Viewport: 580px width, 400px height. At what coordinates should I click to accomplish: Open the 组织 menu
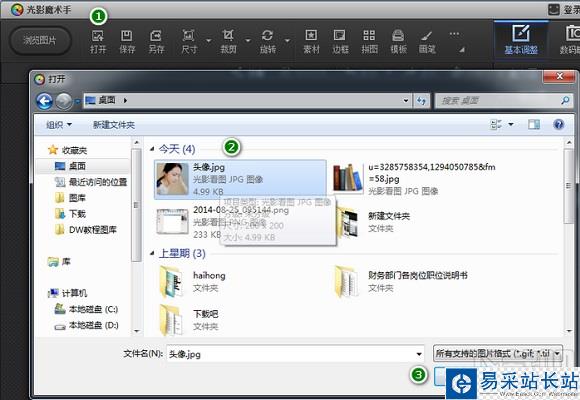(58, 125)
